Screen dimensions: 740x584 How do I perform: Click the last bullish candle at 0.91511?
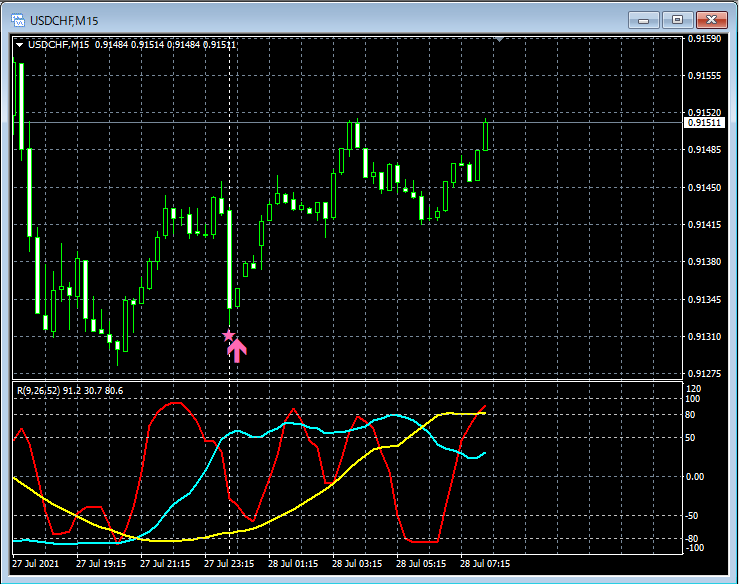coord(485,135)
